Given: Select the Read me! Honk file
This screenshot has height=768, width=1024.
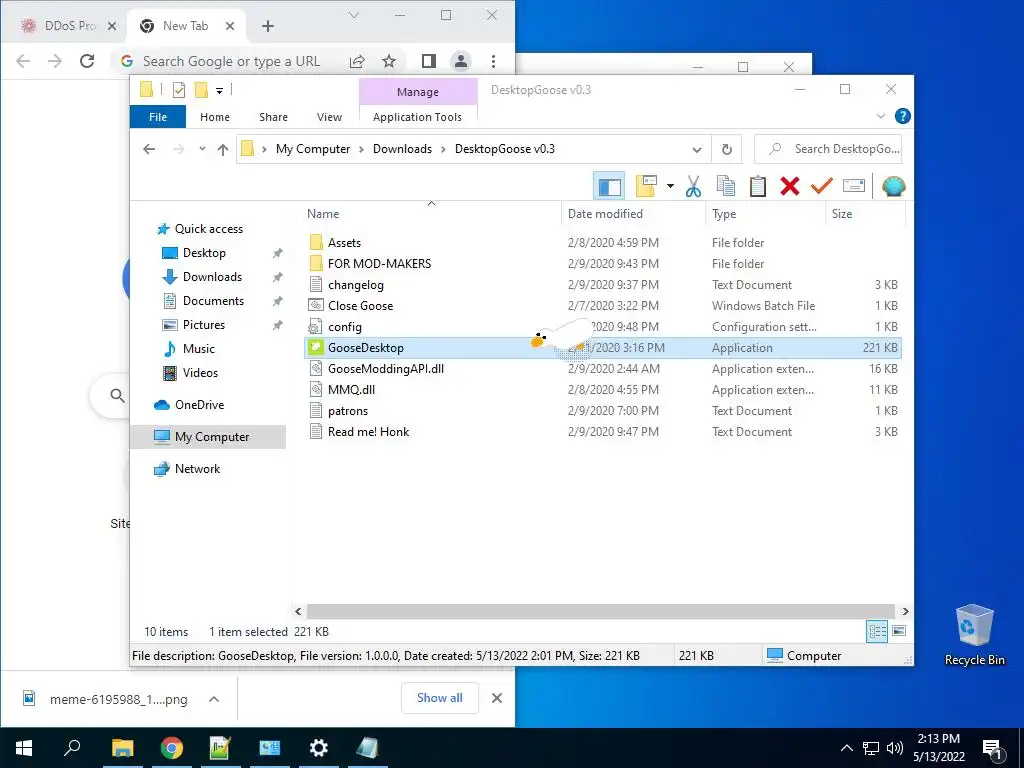Looking at the screenshot, I should [368, 432].
